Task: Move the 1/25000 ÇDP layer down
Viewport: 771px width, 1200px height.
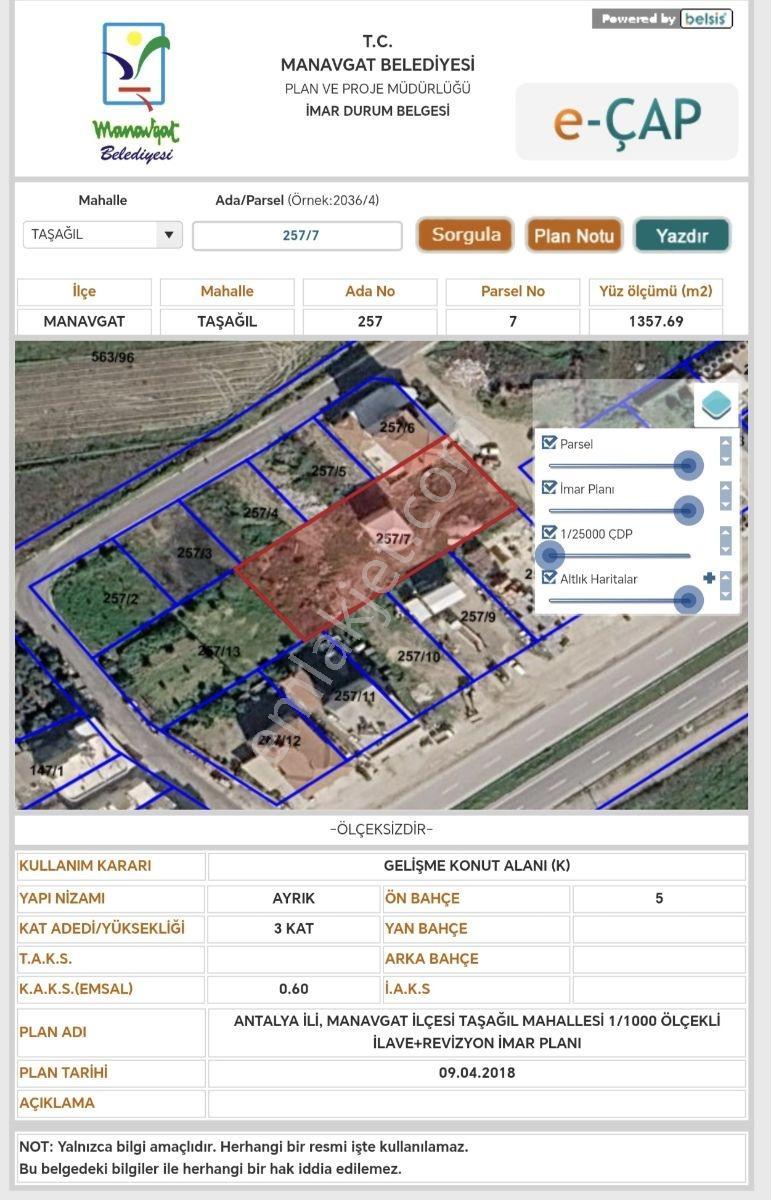Action: pyautogui.click(x=726, y=548)
